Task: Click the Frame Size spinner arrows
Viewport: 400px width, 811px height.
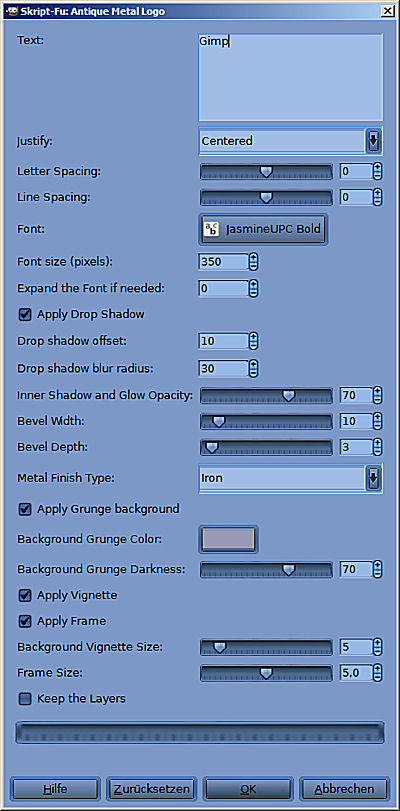Action: point(378,672)
